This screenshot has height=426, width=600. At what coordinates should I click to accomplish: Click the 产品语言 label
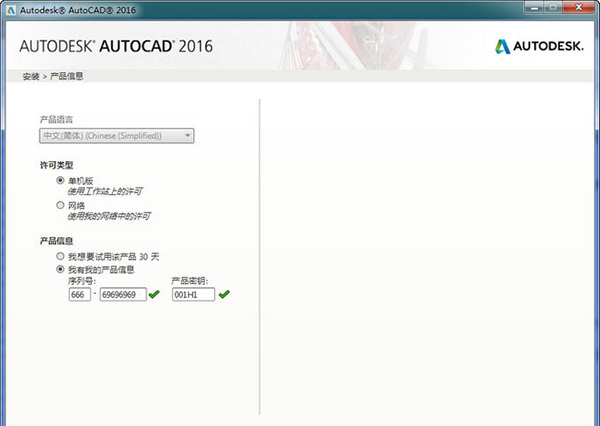[x=57, y=119]
